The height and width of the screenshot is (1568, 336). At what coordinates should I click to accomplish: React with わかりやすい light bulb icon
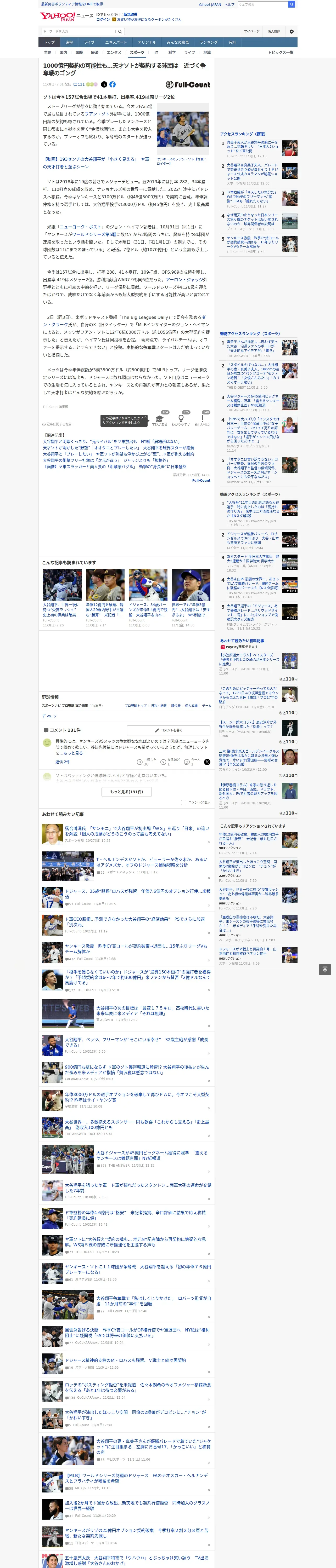pyautogui.click(x=181, y=419)
